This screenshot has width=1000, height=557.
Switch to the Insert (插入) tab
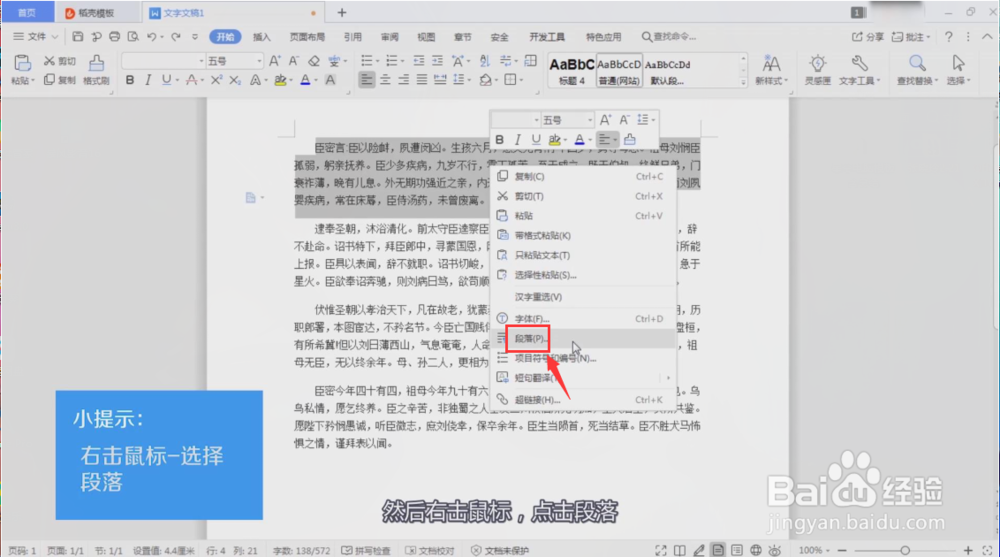pos(261,37)
